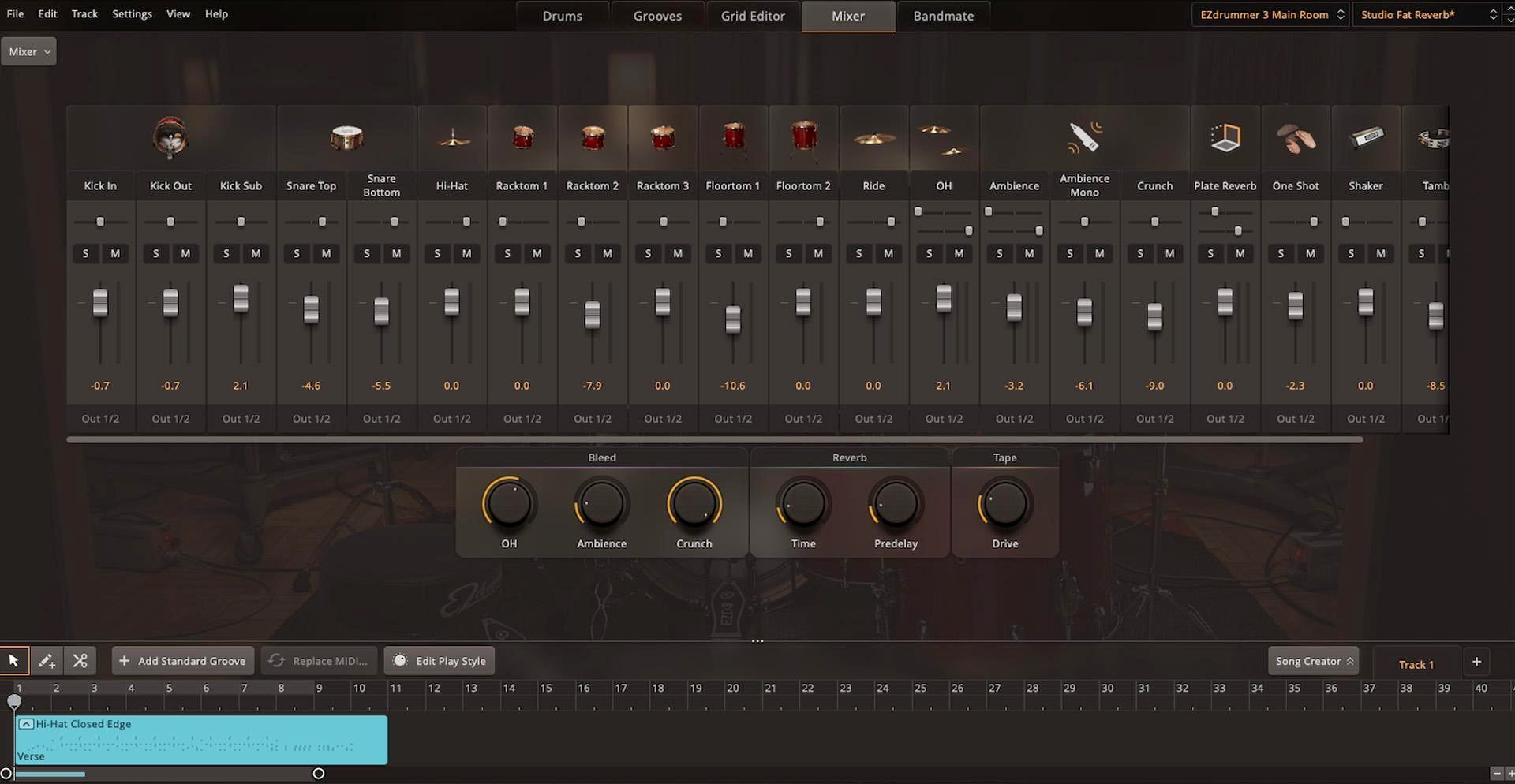Click the kick drum icon in the mixer

(170, 138)
